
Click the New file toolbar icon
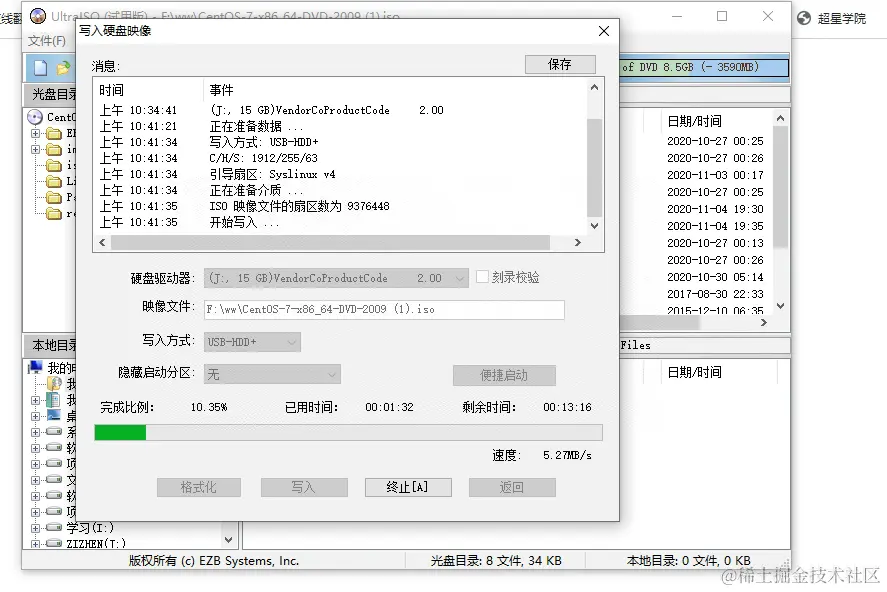click(41, 68)
